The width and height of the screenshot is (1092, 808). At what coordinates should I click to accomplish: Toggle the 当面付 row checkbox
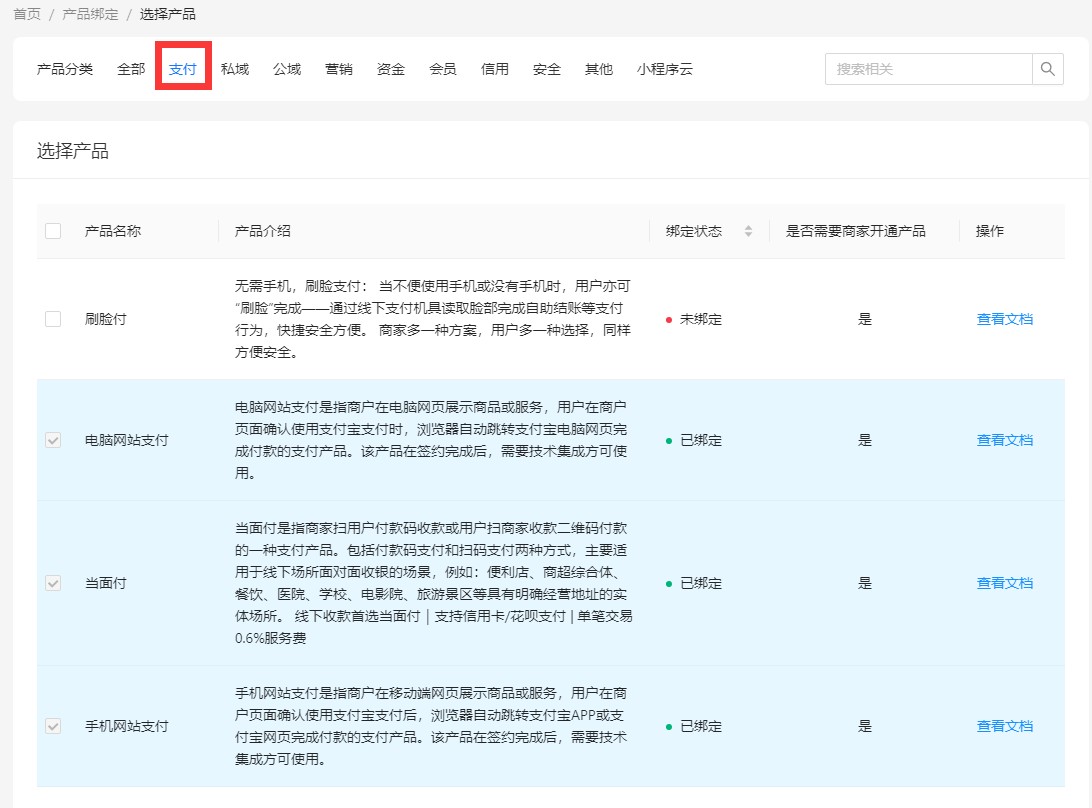[53, 583]
